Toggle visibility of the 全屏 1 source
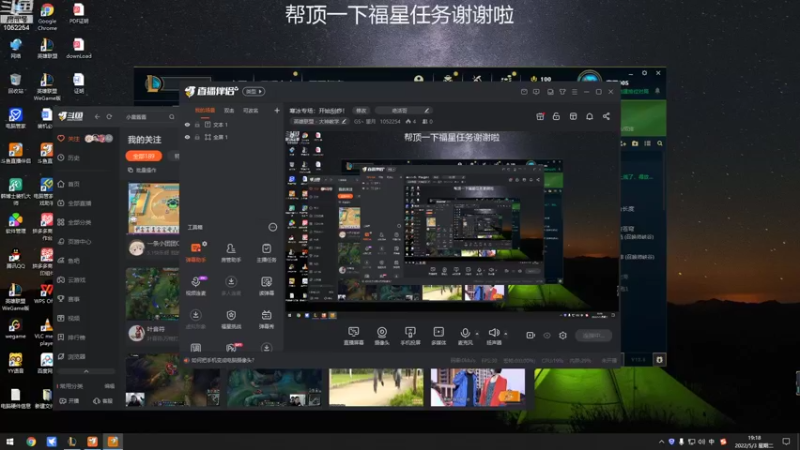This screenshot has width=800, height=450. [x=187, y=137]
